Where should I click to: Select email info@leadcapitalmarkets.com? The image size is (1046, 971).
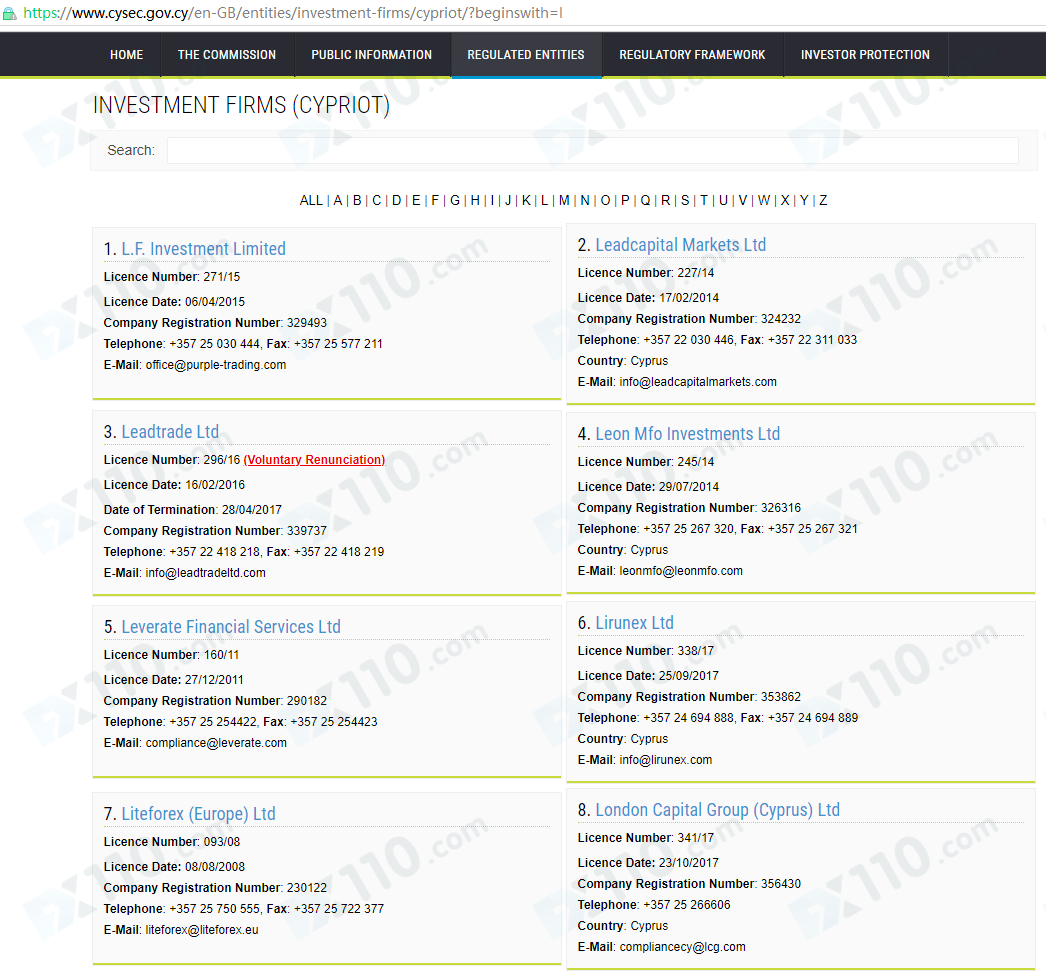pos(698,382)
